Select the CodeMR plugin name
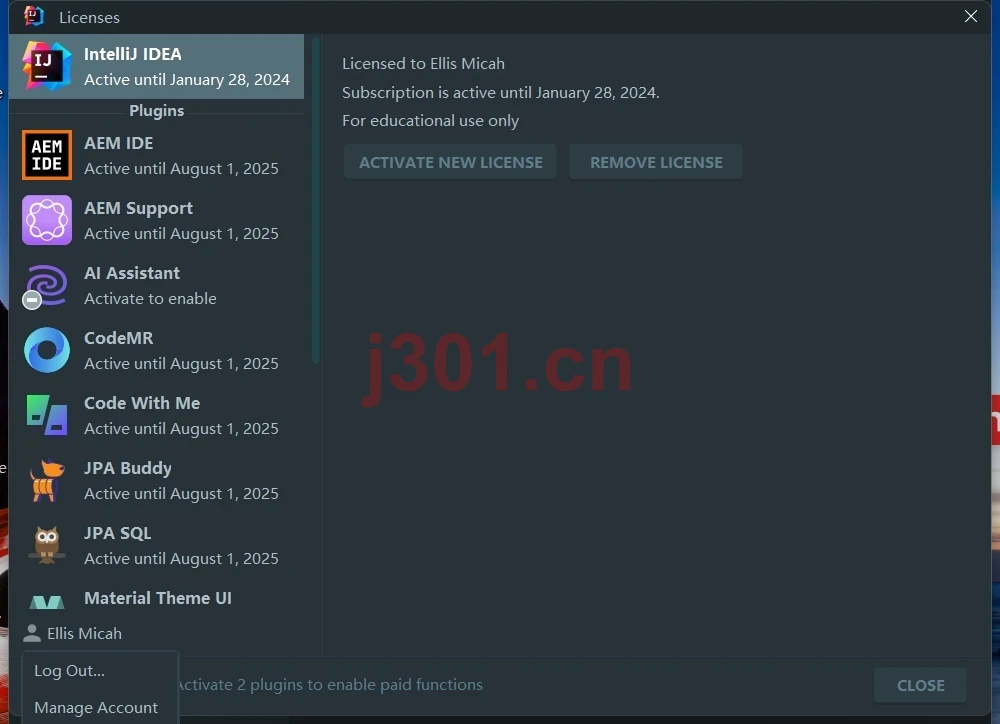Image resolution: width=1000 pixels, height=724 pixels. point(119,338)
